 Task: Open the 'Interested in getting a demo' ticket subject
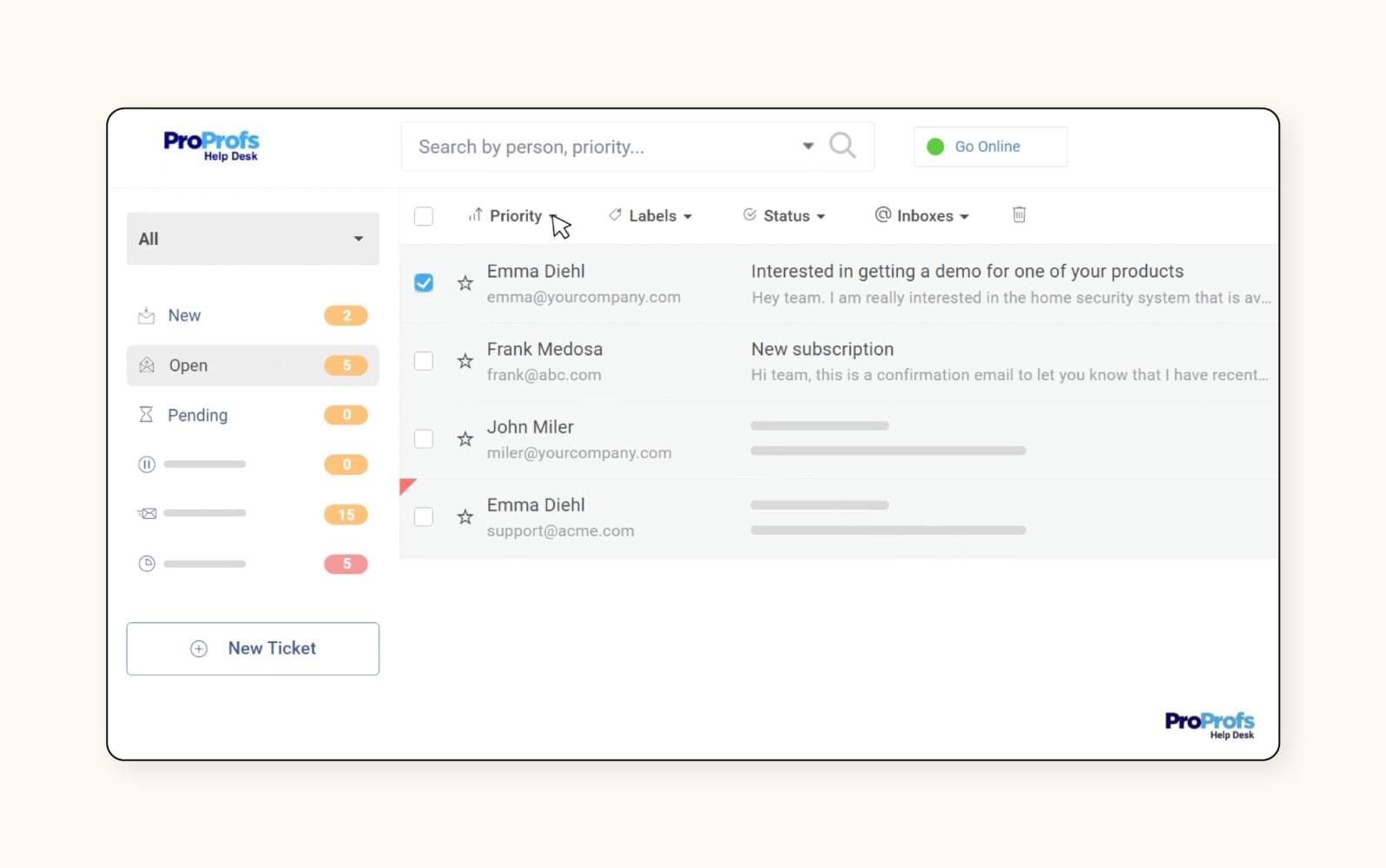point(967,272)
